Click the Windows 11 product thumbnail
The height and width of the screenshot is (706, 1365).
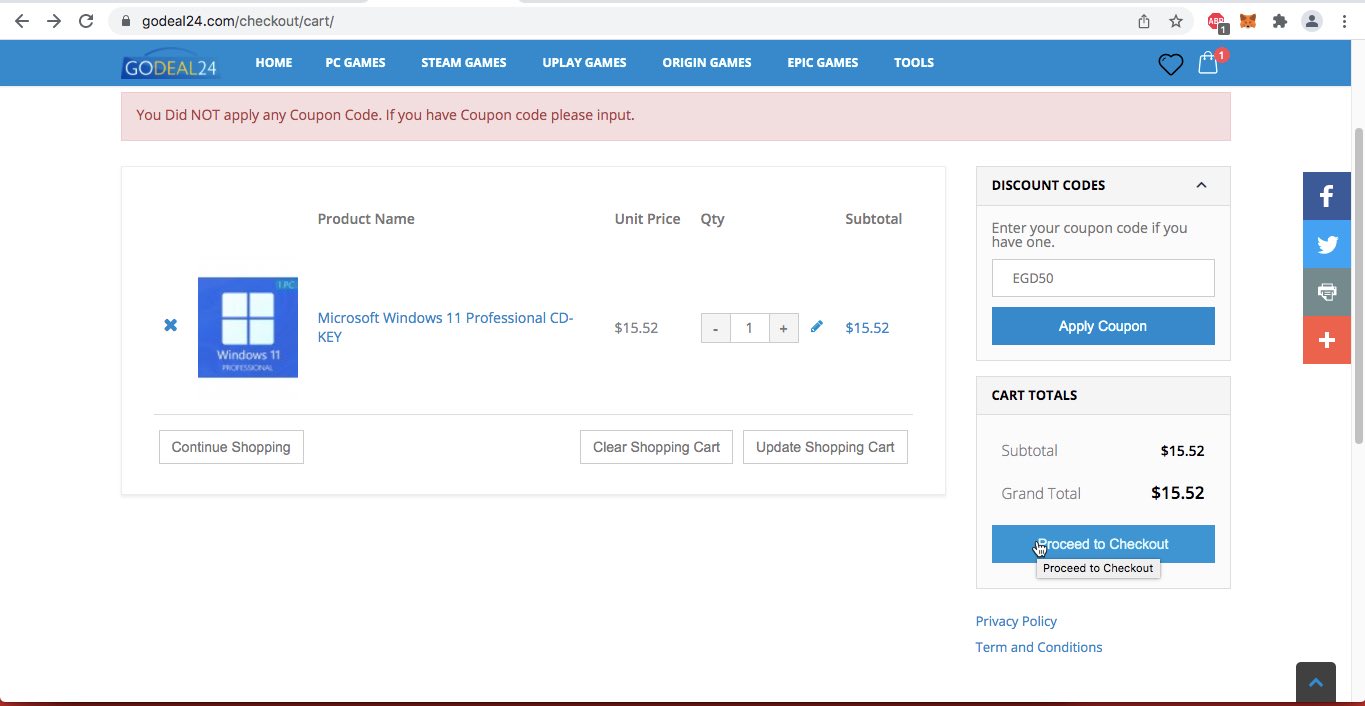[x=248, y=327]
